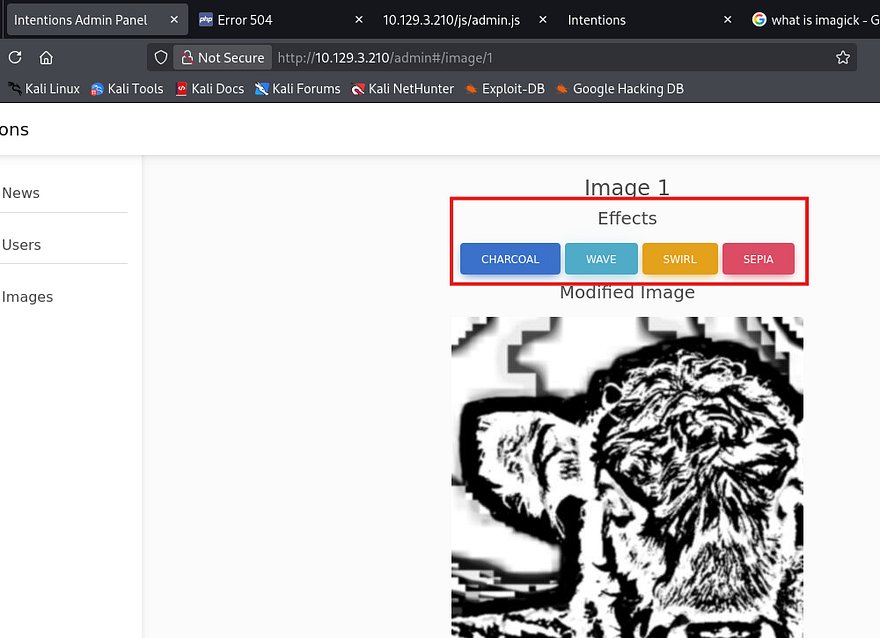Screen dimensions: 880x638
Task: Open the Kali Tools bookmark
Action: [x=127, y=89]
